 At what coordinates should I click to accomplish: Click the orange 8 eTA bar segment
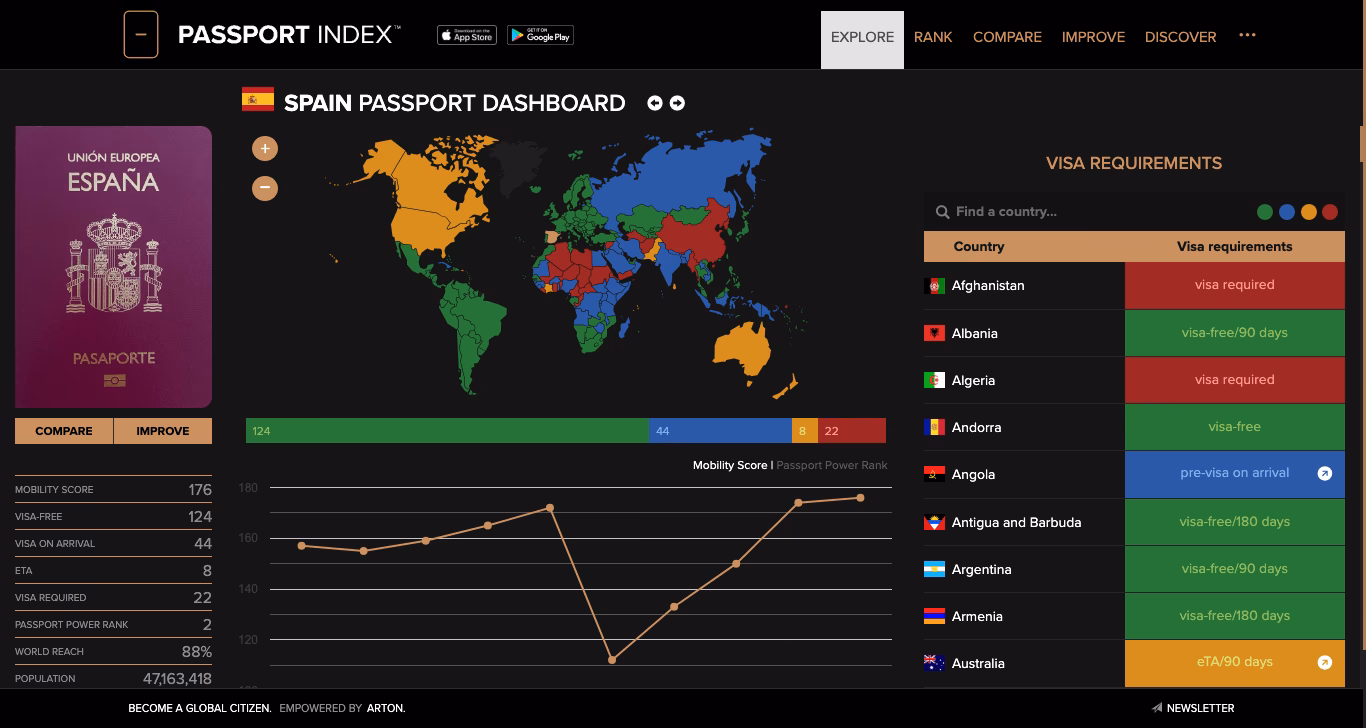click(x=805, y=431)
